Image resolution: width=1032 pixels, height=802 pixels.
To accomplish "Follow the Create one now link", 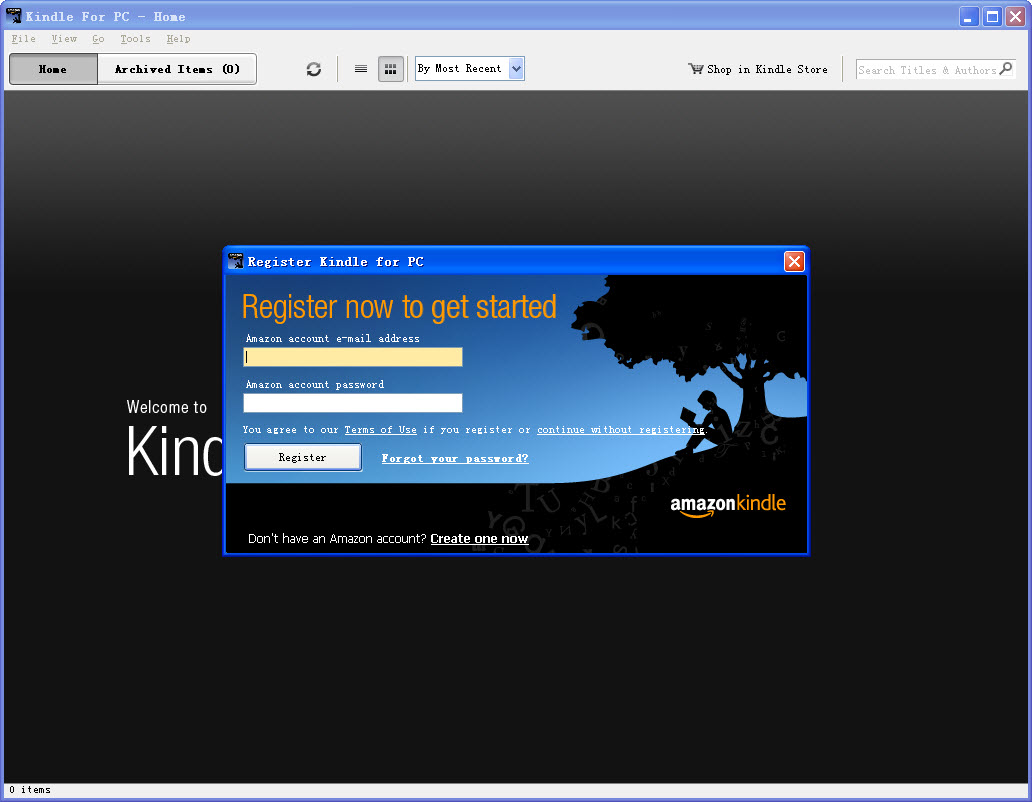I will tap(479, 539).
